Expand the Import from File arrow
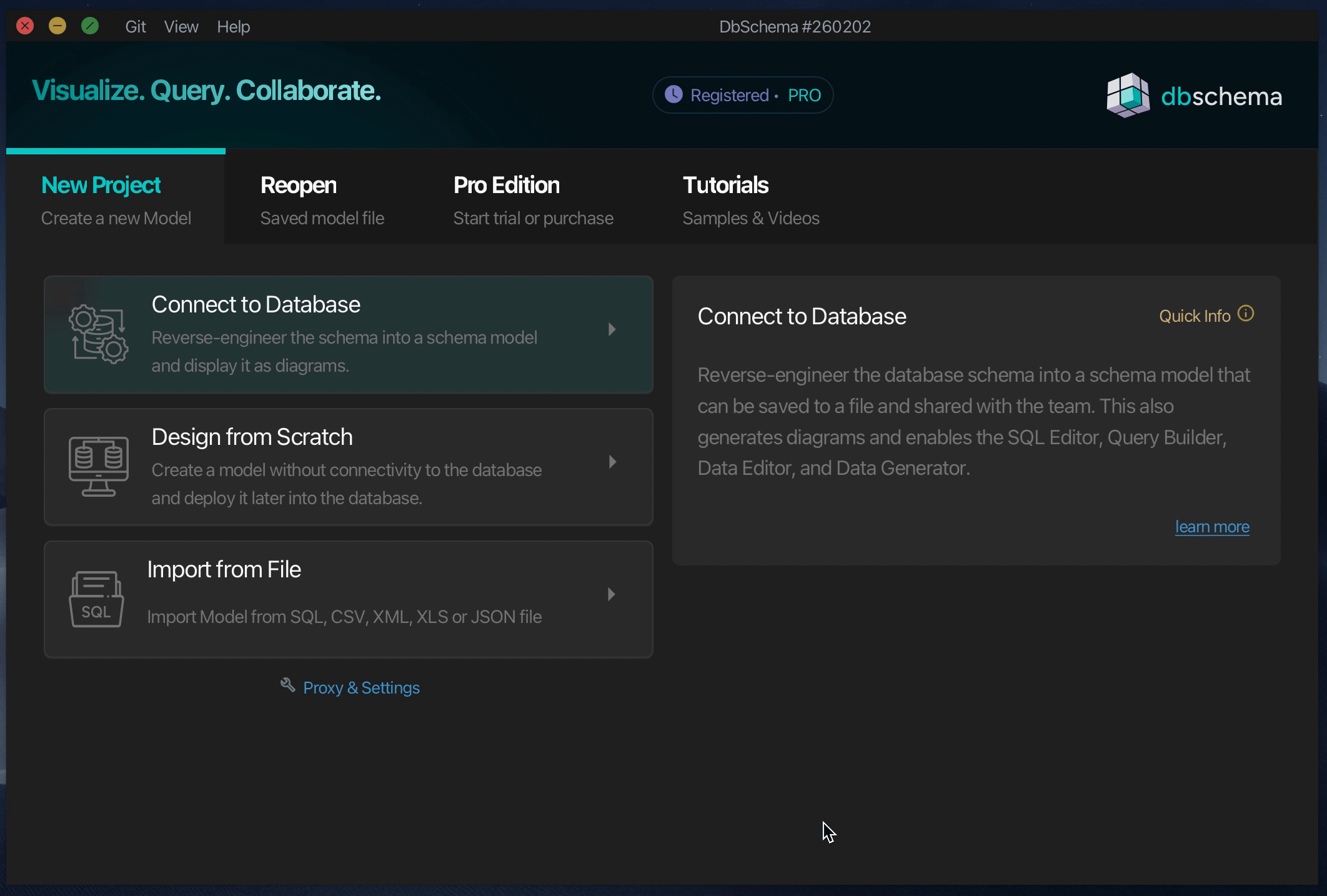Screen dimensions: 1327x896 612,594
